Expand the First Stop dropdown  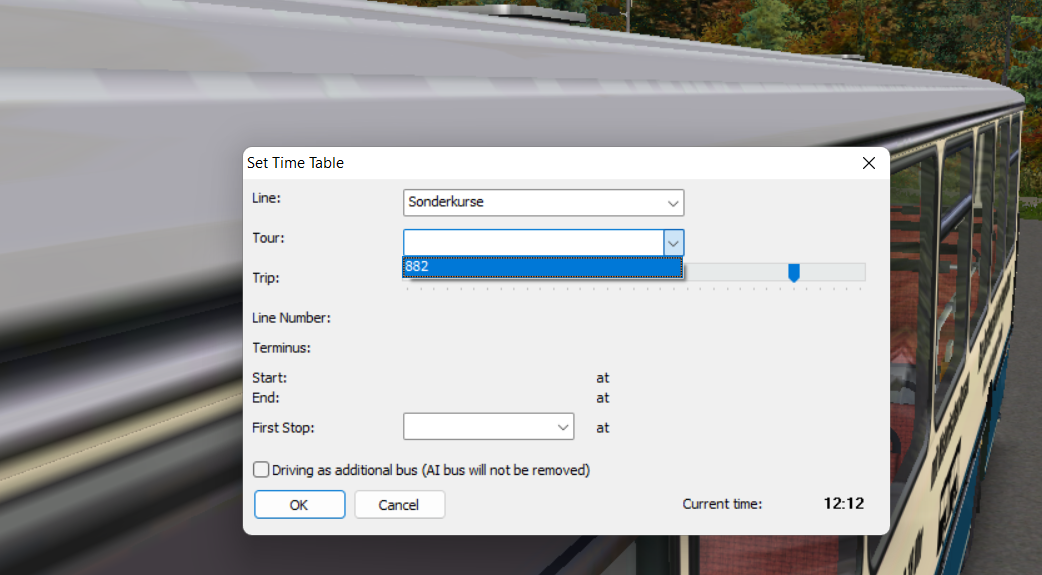pos(563,427)
